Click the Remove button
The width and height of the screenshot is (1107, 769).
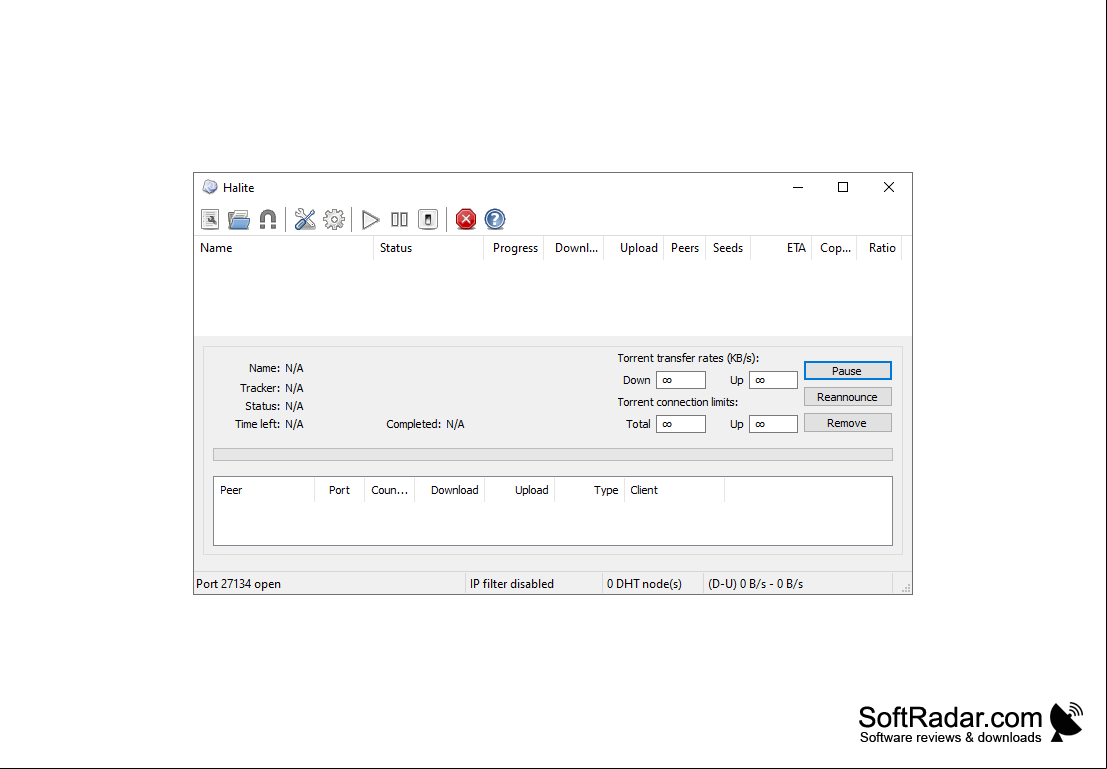point(847,423)
